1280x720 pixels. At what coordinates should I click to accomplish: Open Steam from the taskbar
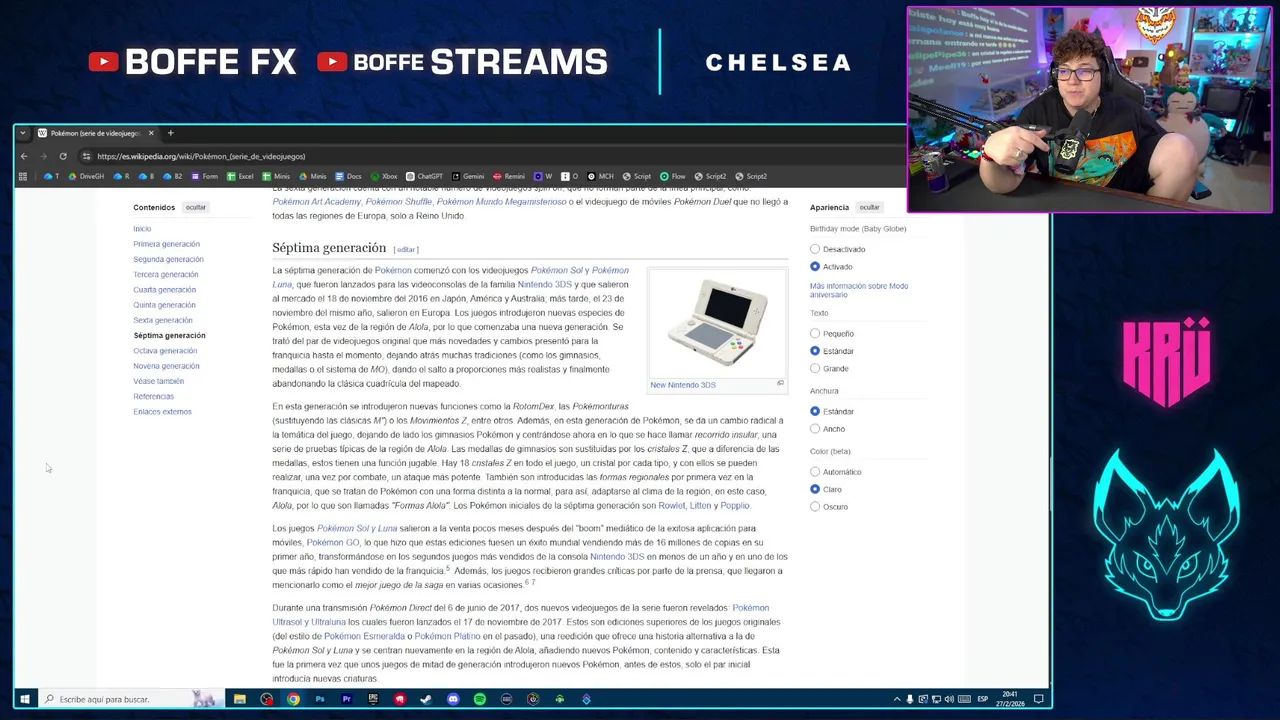pos(426,699)
